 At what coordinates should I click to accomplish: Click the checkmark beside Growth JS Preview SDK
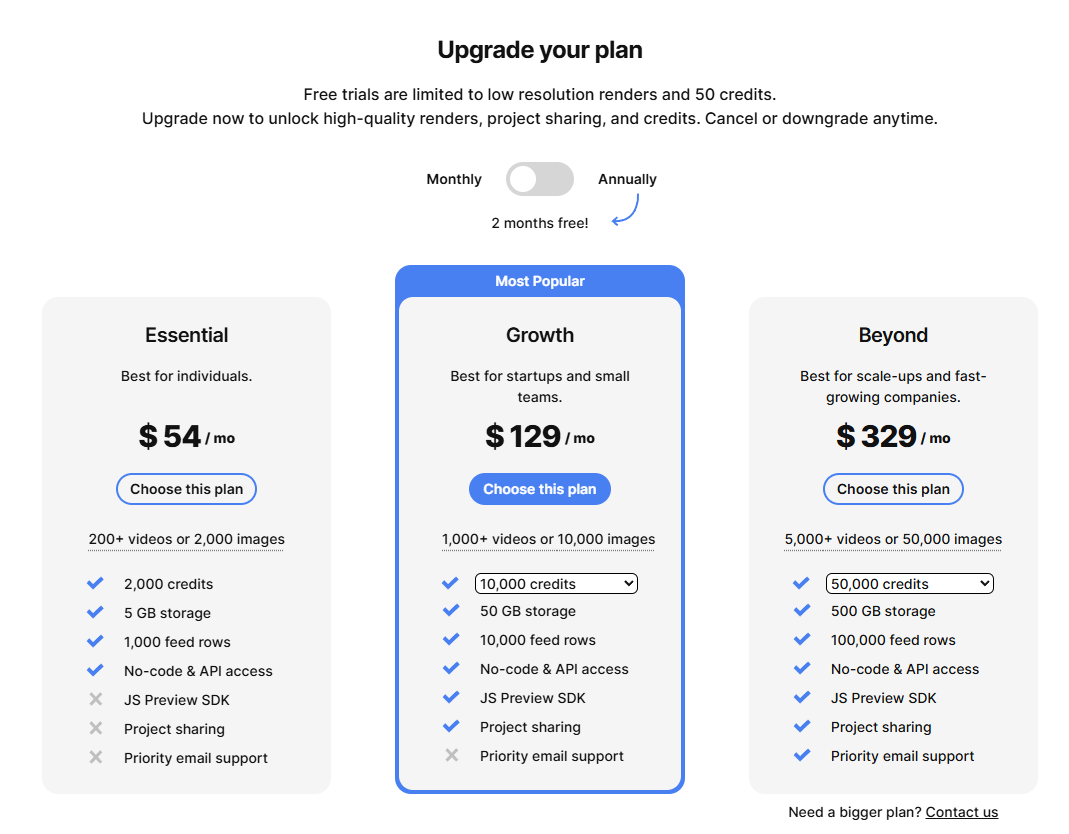[452, 698]
